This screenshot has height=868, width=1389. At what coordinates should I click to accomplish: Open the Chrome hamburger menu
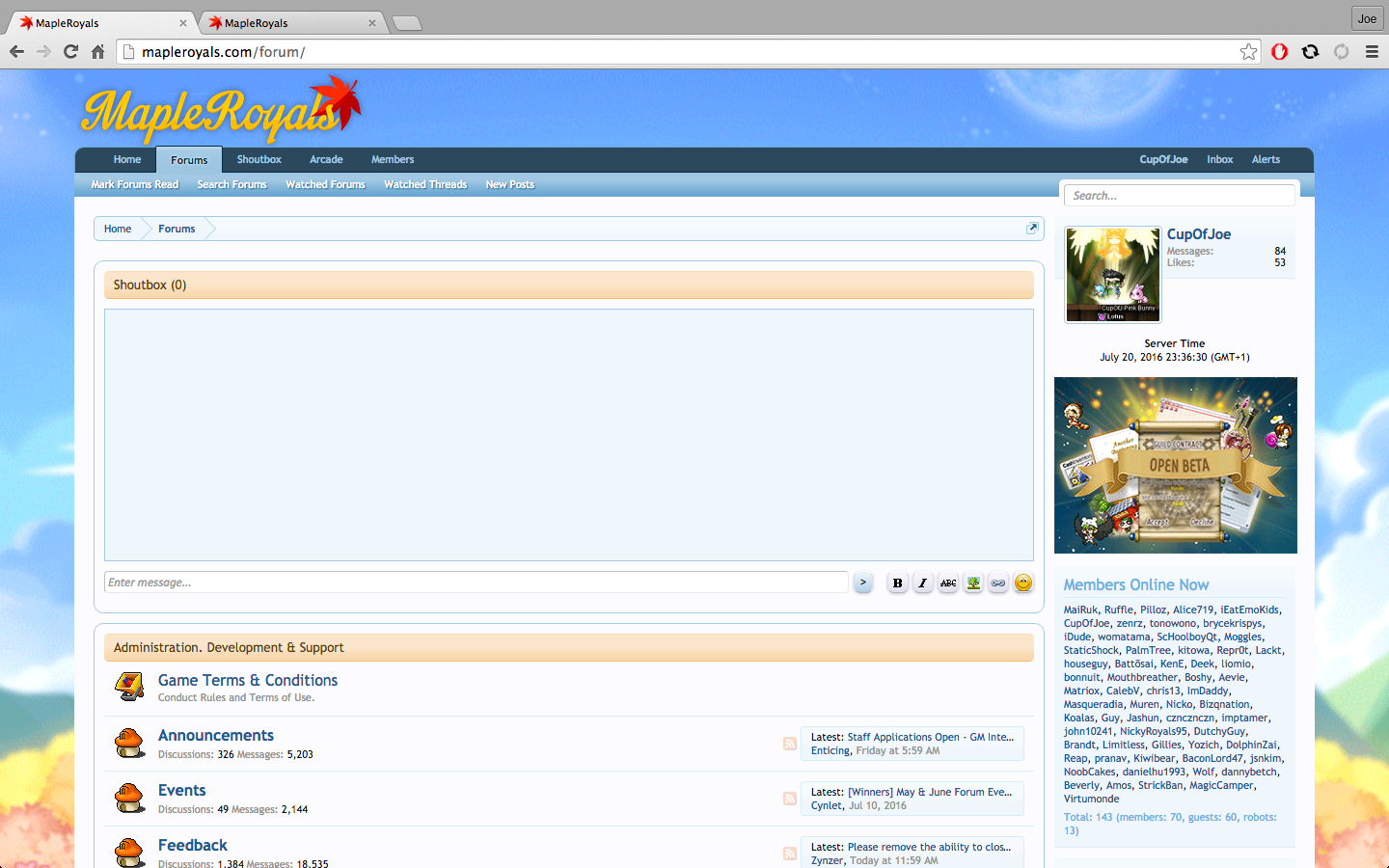click(1372, 52)
